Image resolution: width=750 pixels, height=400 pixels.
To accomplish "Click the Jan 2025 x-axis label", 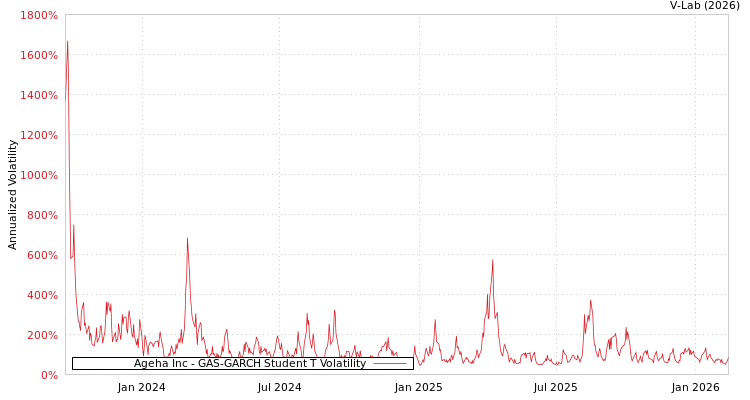I will tap(419, 387).
